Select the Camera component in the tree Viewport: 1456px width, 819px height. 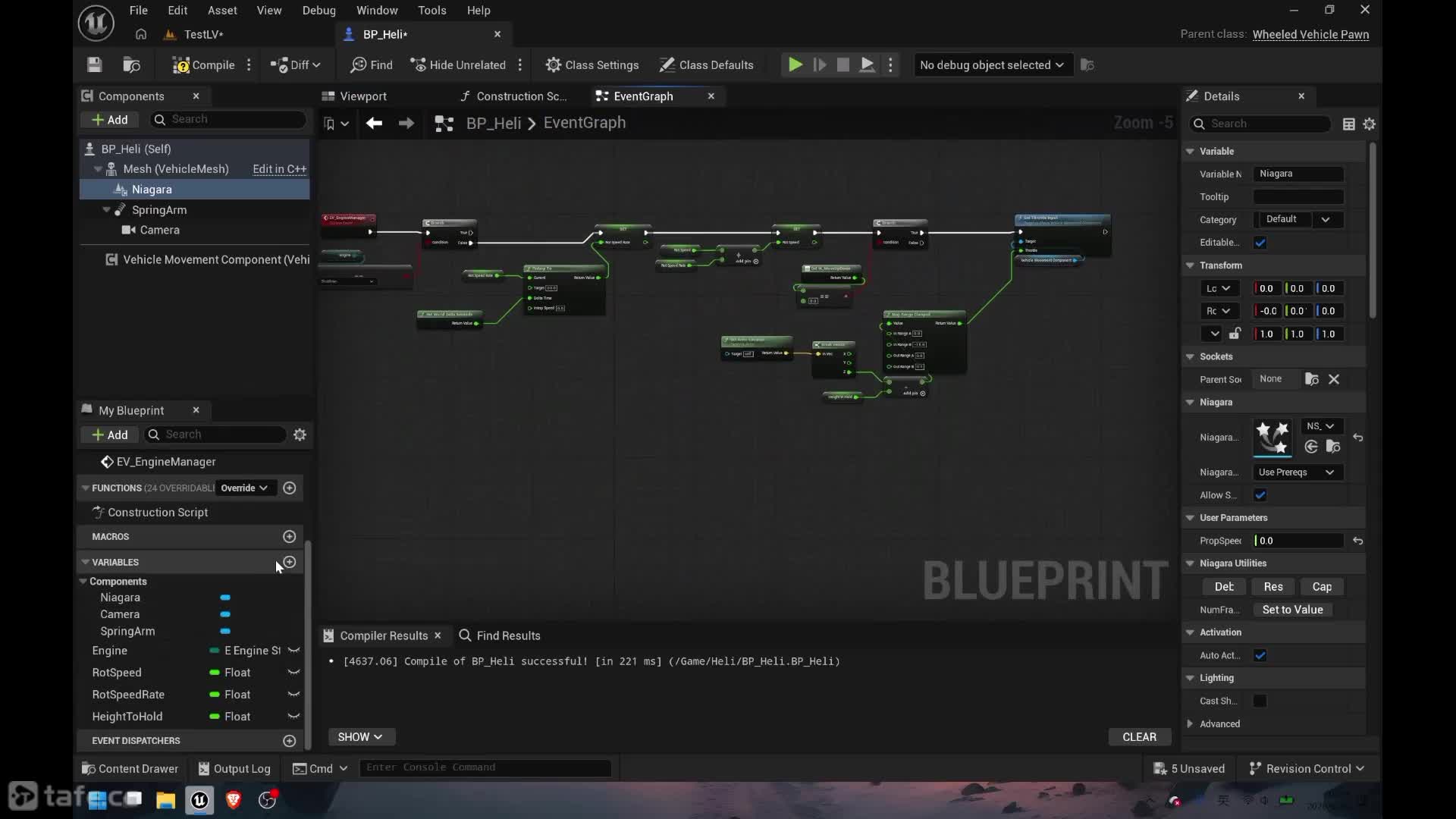[x=159, y=230]
